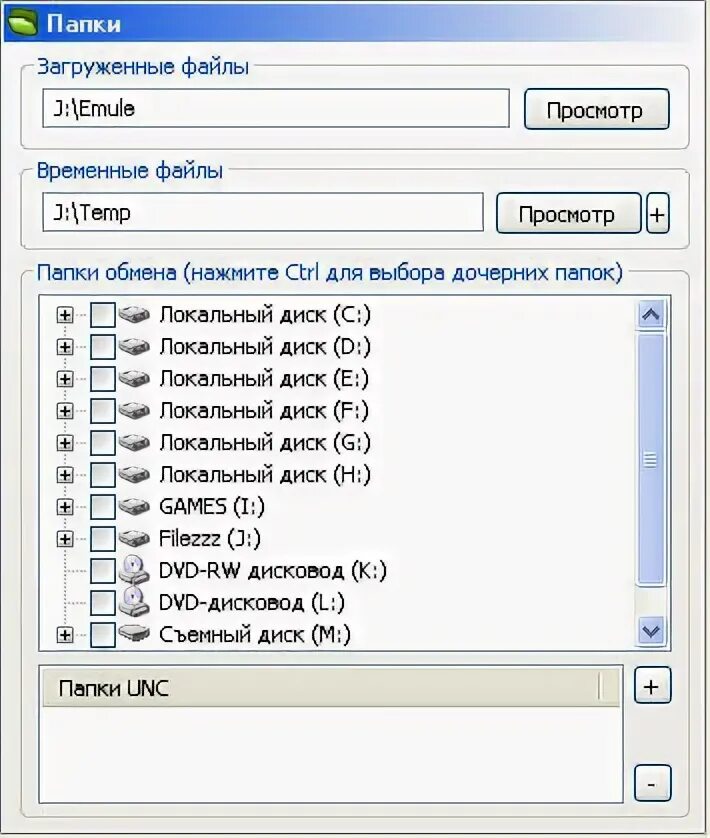Click the DVD-дисковод (L:) disc icon
The width and height of the screenshot is (710, 838).
click(x=134, y=601)
